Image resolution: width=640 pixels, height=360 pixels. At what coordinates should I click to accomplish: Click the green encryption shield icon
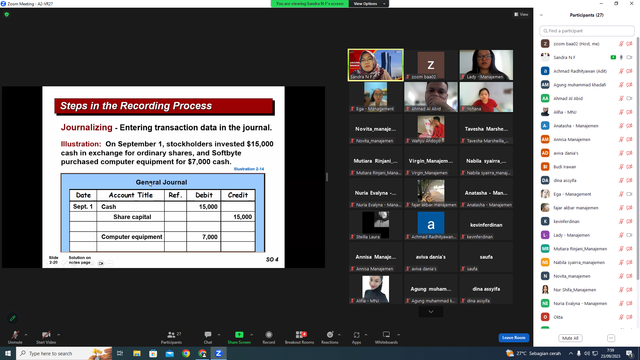click(x=7, y=14)
